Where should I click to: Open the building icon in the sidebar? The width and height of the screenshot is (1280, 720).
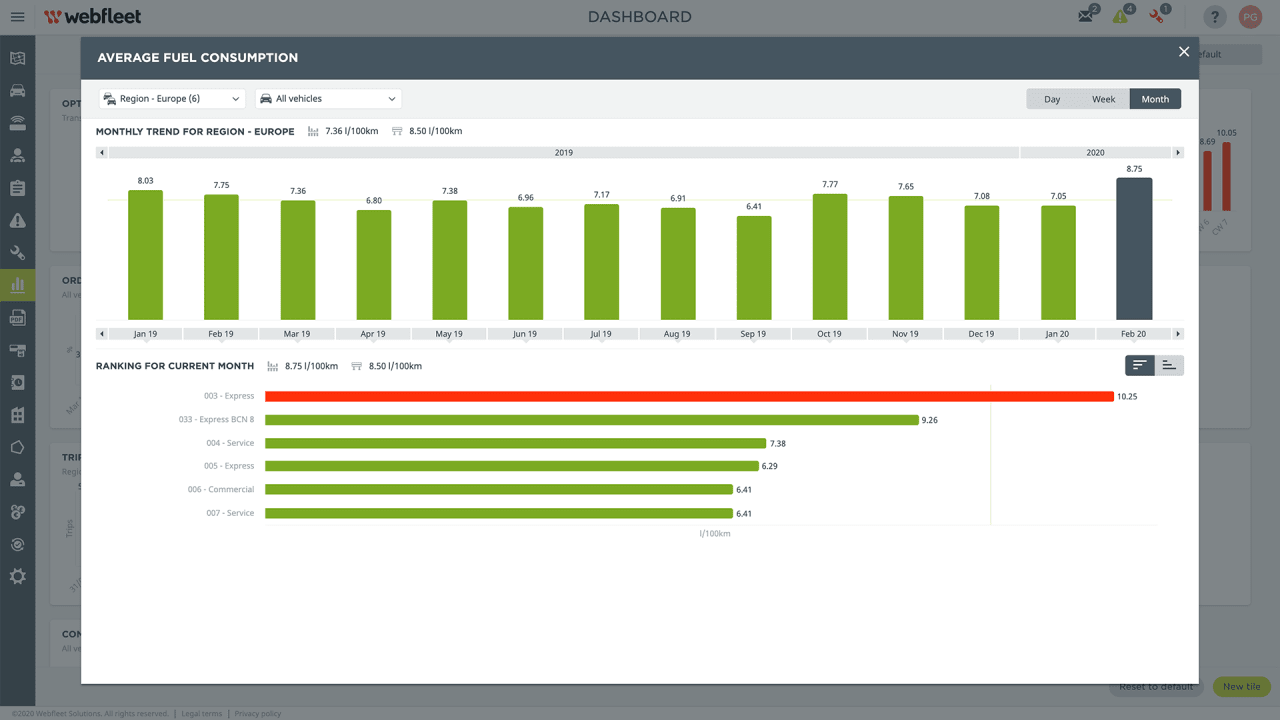pyautogui.click(x=17, y=415)
